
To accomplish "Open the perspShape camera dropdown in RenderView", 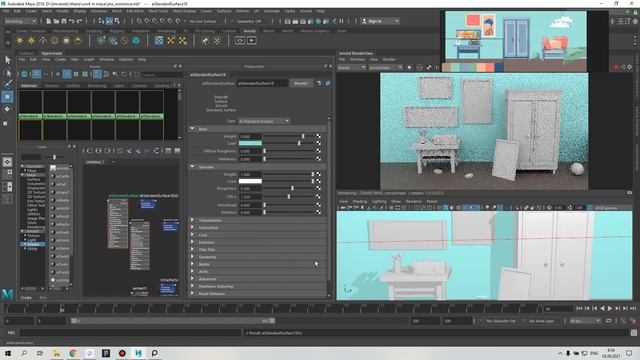I will 386,67.
